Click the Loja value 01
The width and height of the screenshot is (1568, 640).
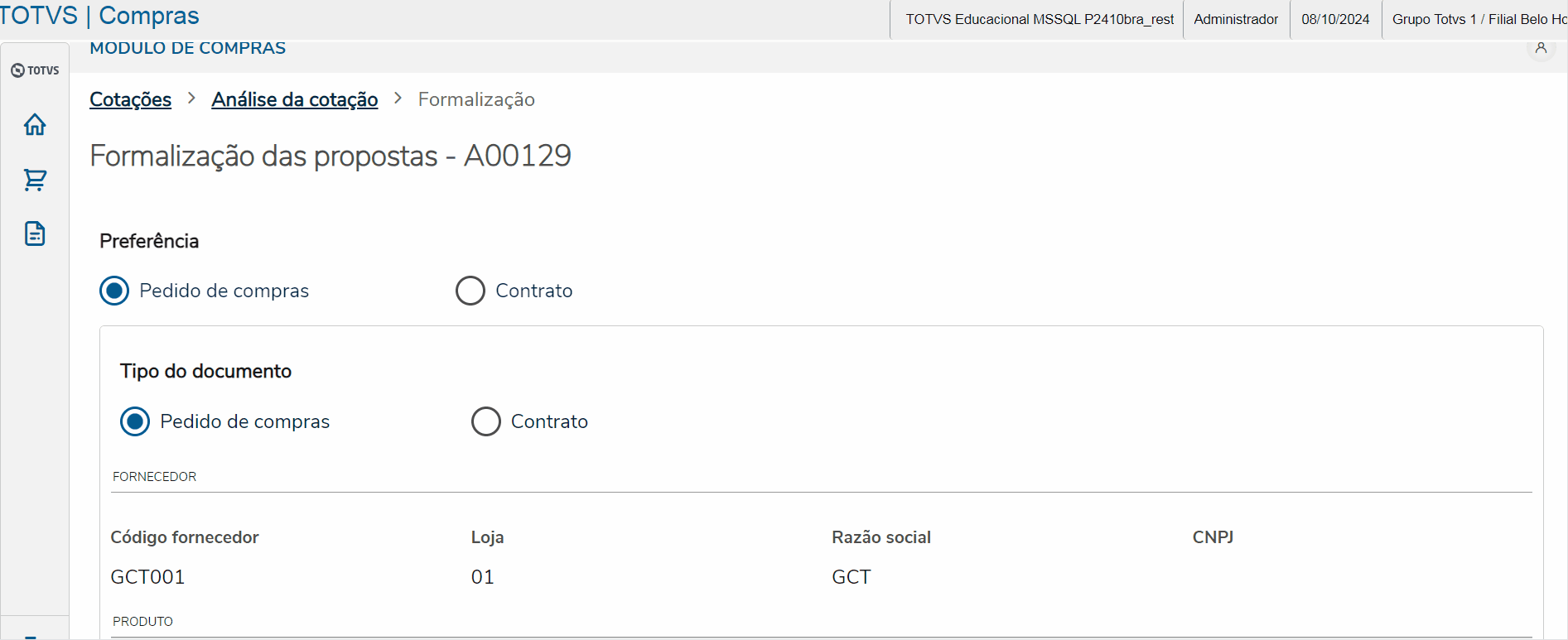tap(483, 577)
